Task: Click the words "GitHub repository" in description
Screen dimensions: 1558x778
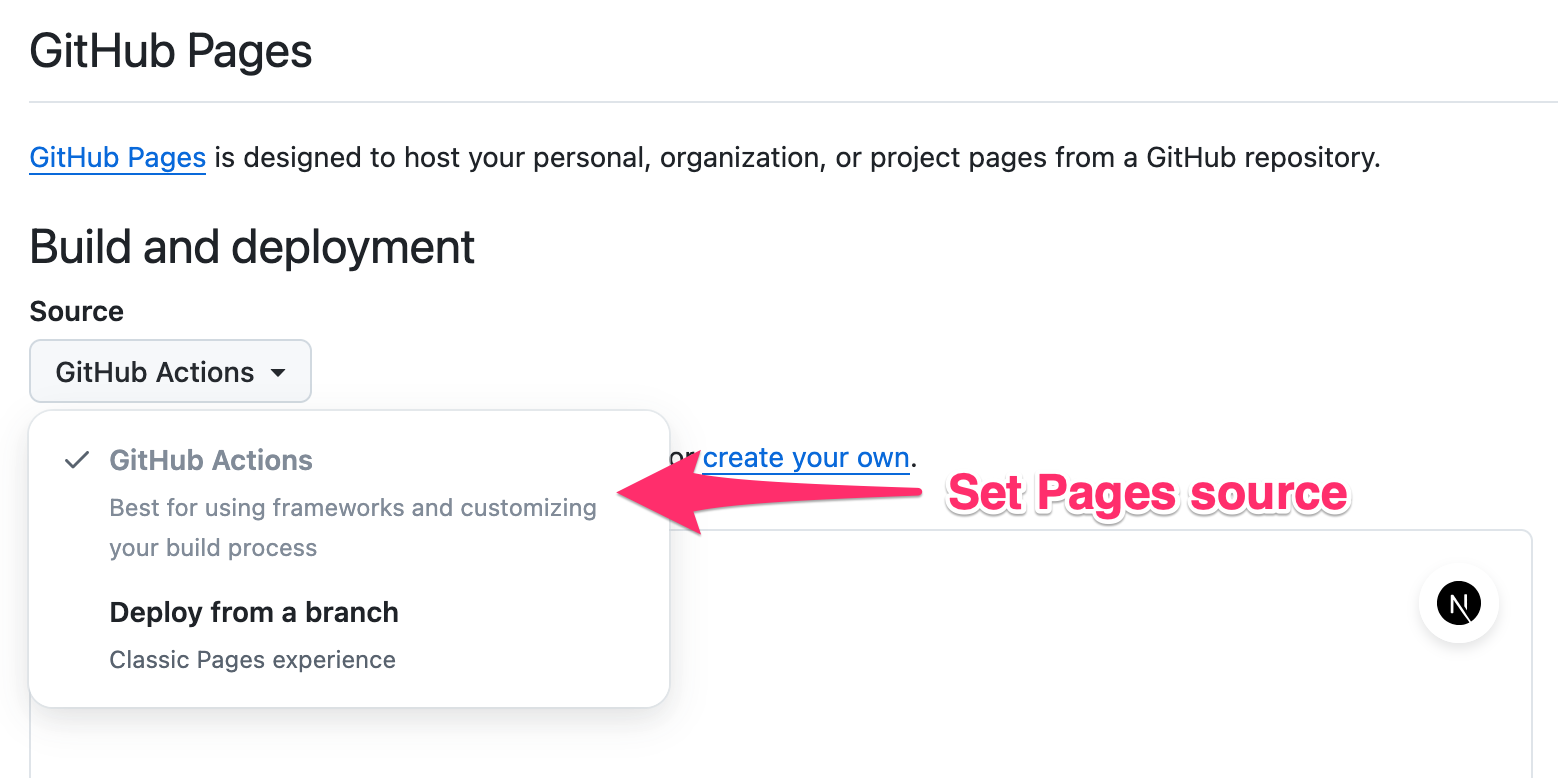Action: [x=1262, y=158]
